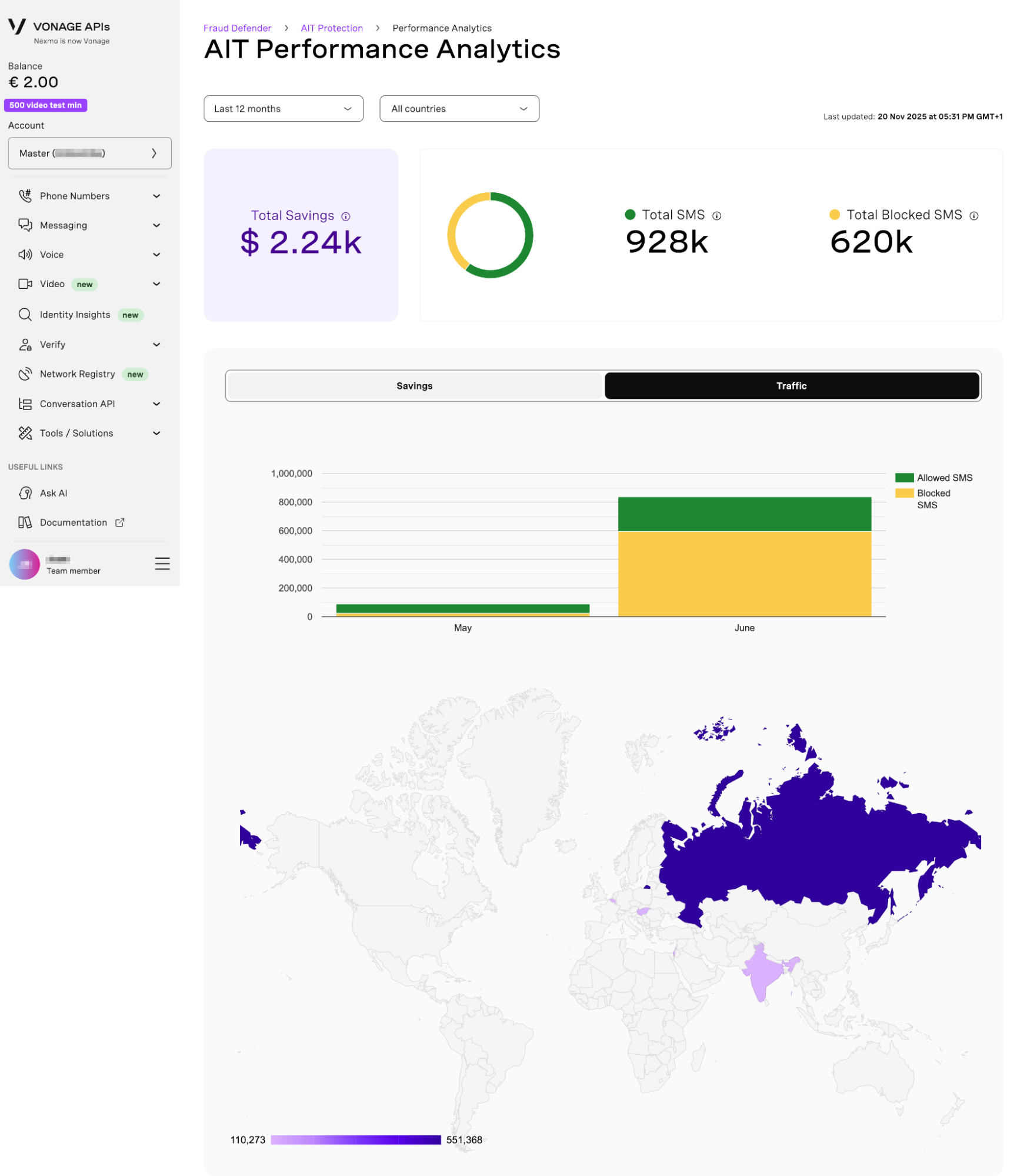Open the Master account panel

[x=89, y=153]
